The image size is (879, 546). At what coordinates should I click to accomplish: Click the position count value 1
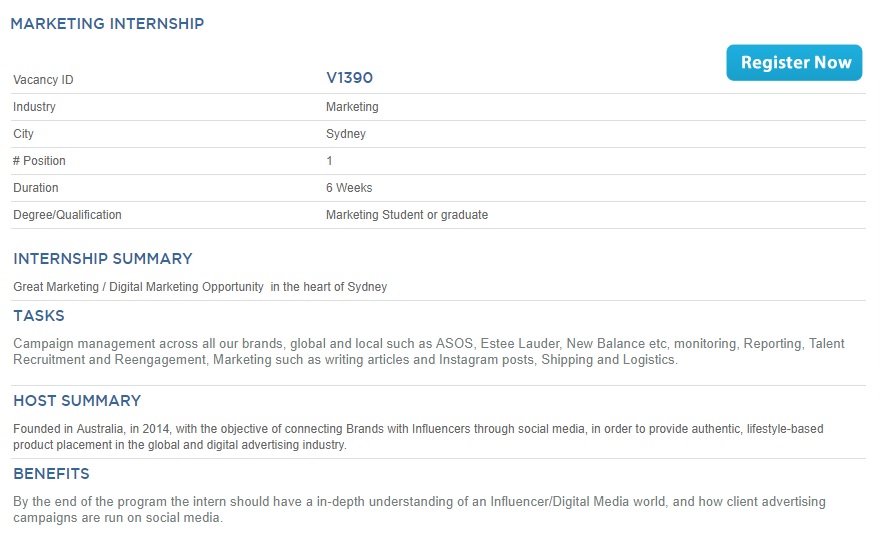coord(330,161)
